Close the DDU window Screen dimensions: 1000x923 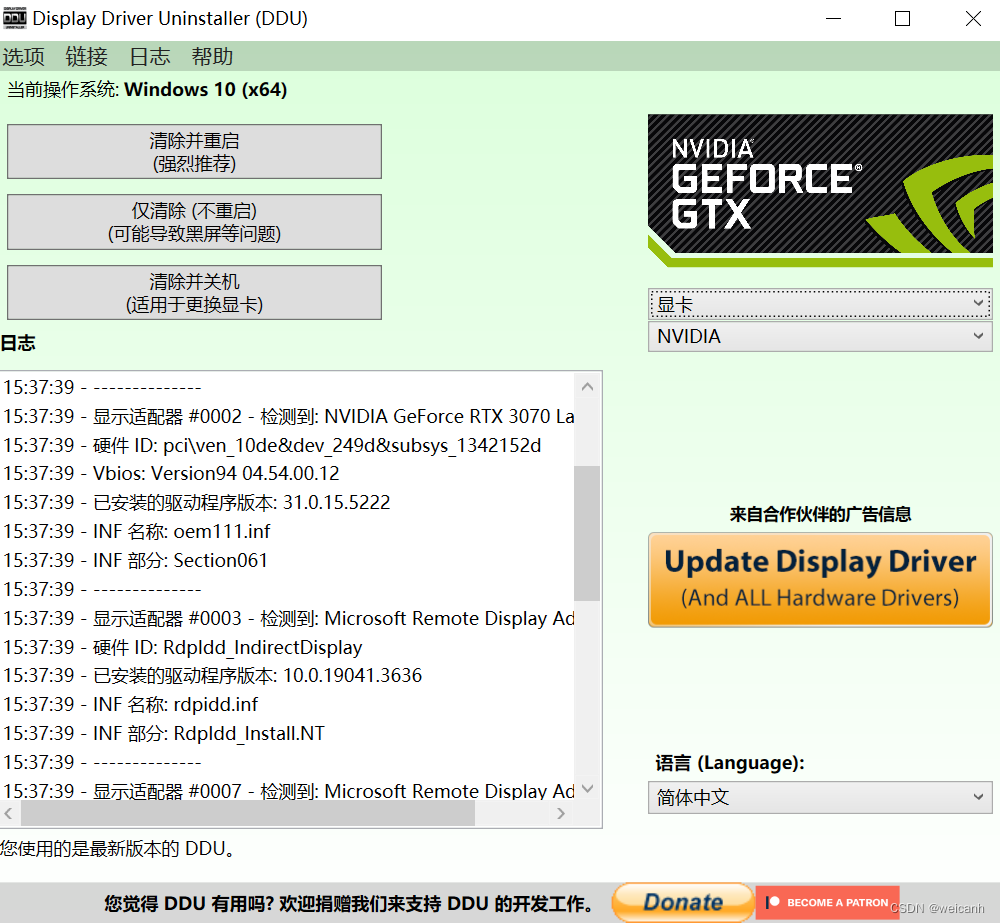[x=973, y=18]
